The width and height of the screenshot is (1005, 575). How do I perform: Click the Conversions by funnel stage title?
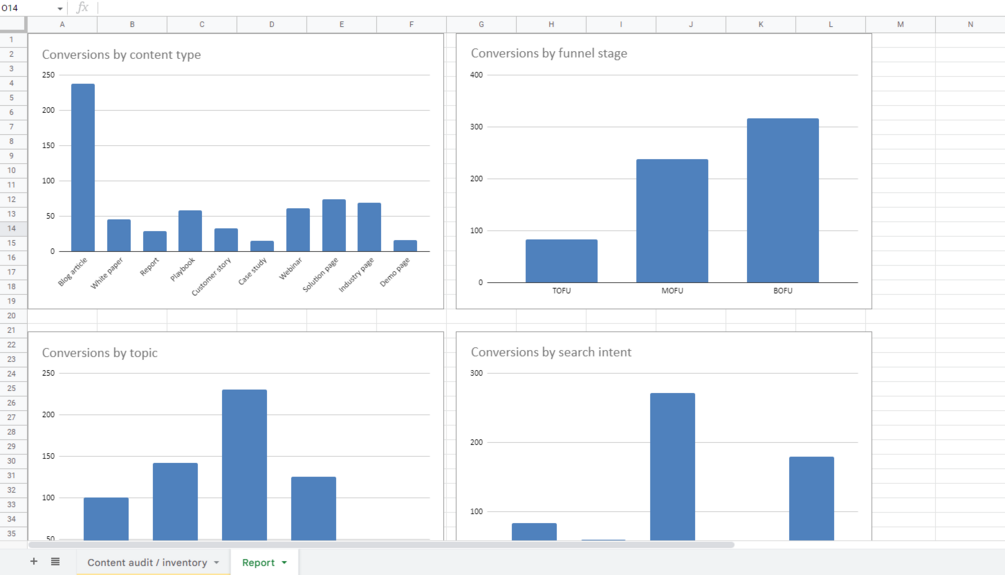[x=549, y=53]
